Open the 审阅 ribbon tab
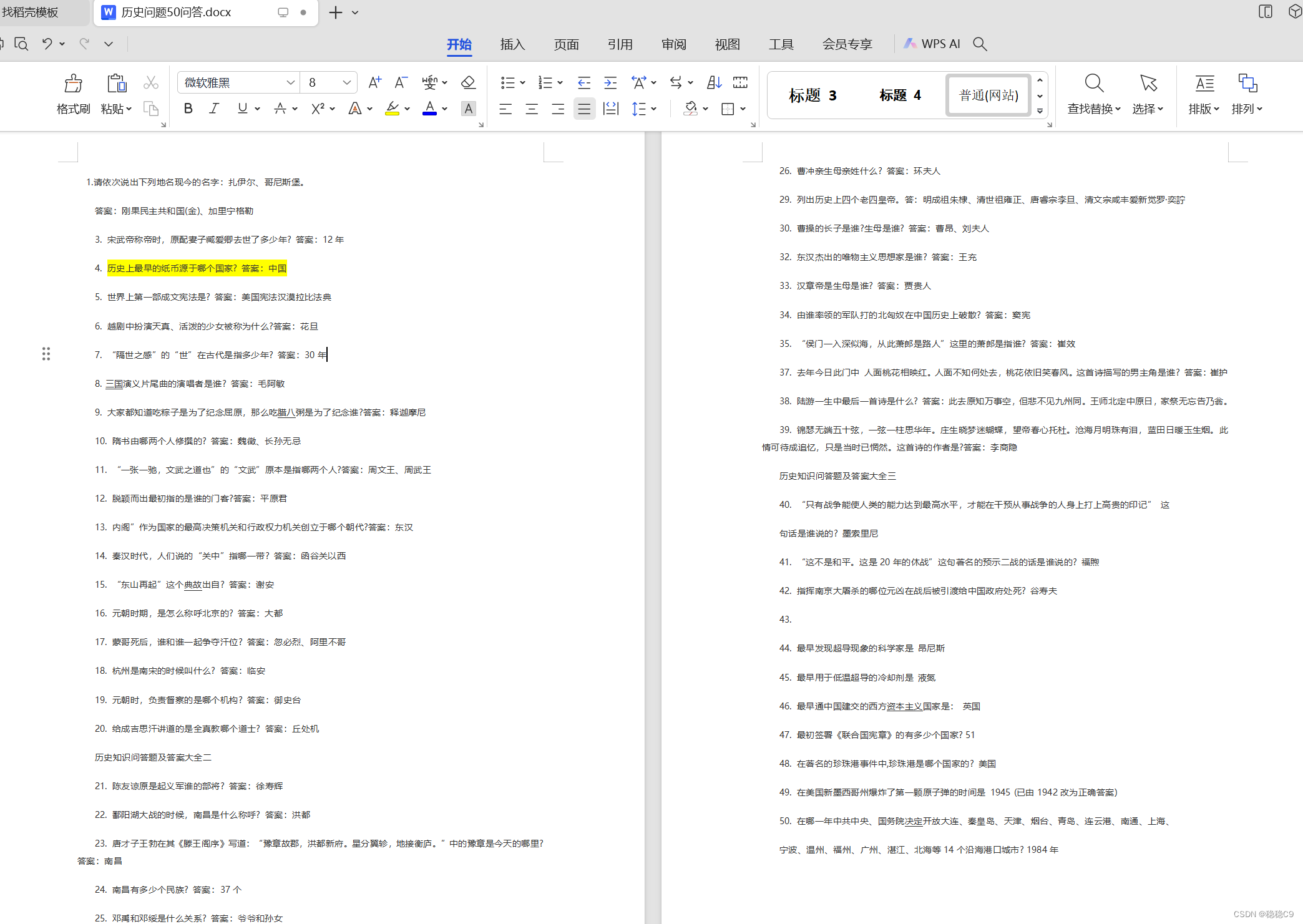1303x924 pixels. pyautogui.click(x=673, y=44)
